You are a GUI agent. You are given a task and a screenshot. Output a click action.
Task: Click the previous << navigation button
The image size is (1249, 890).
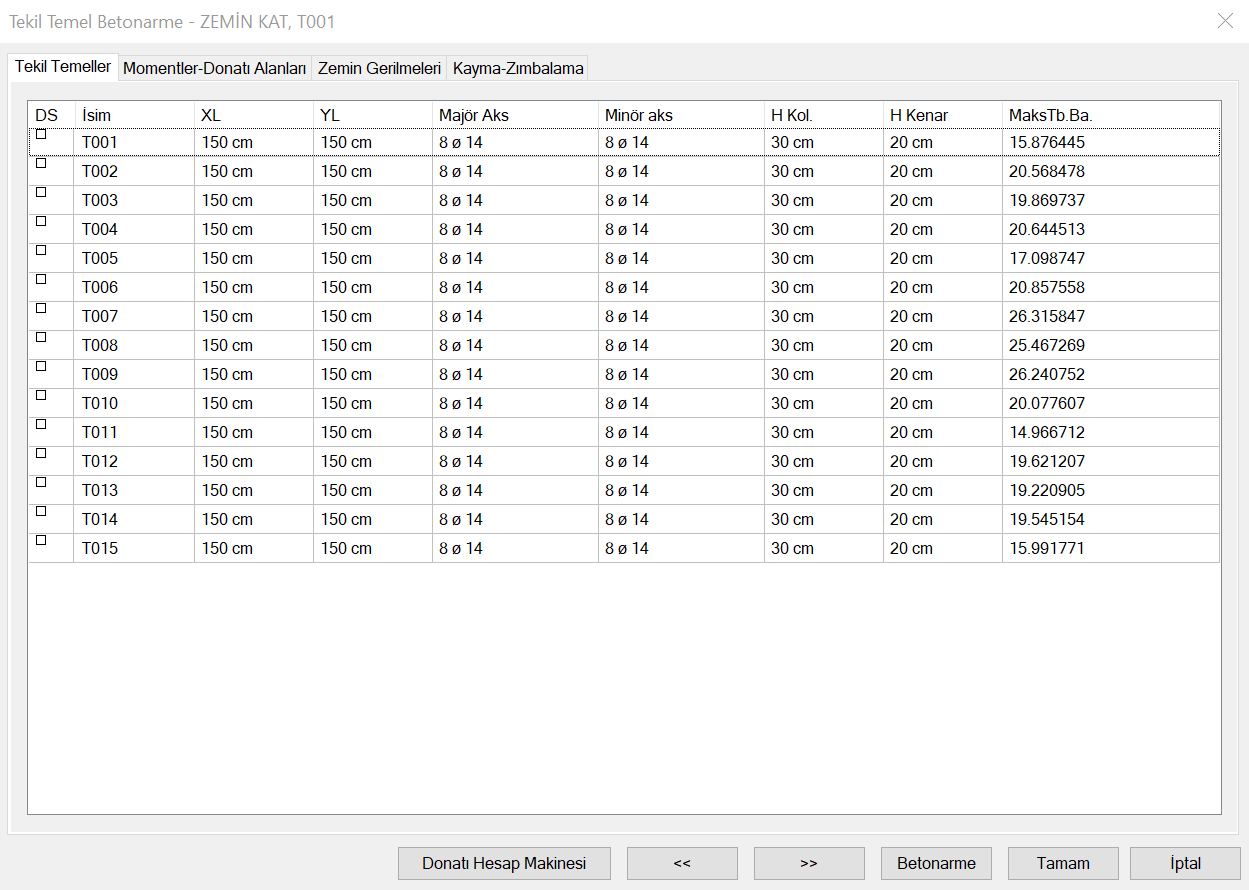click(x=682, y=863)
